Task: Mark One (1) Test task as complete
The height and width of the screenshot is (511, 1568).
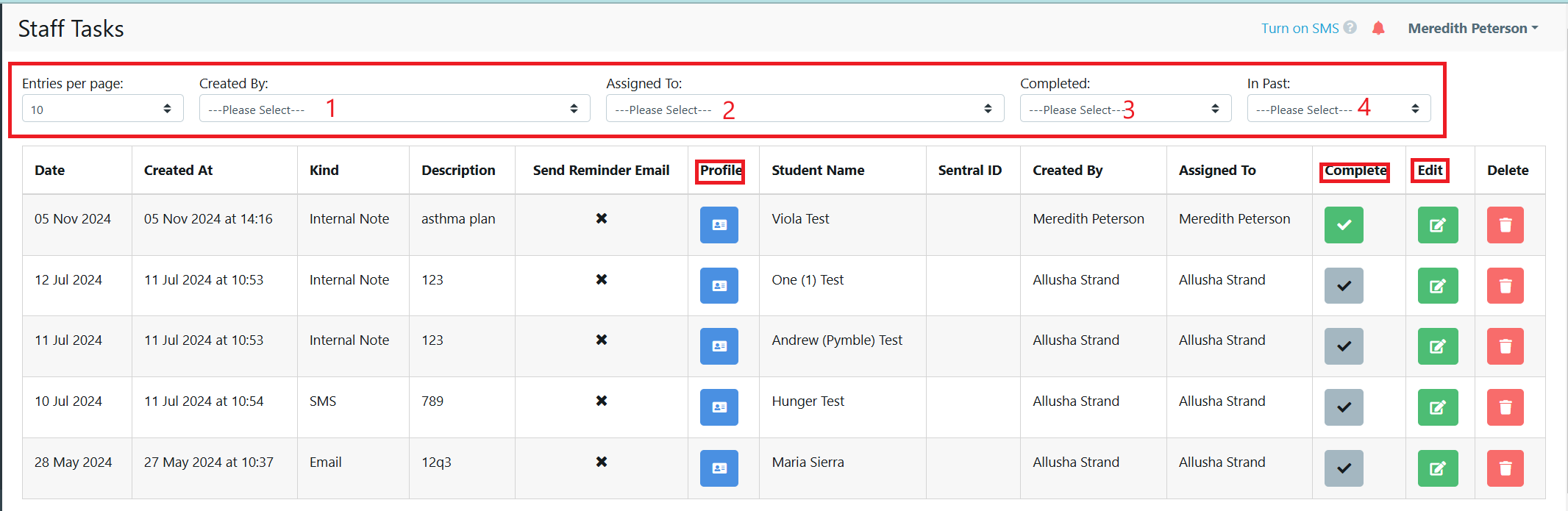Action: 1344,286
